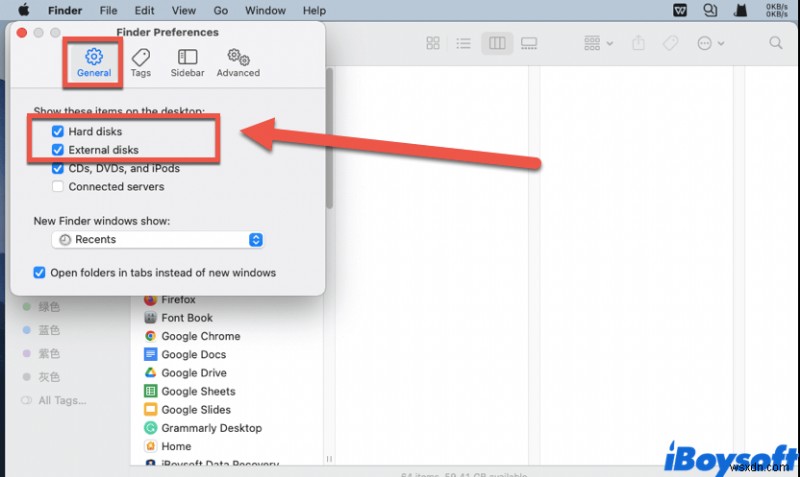
Task: Click the Google Docs app icon
Action: pyautogui.click(x=150, y=355)
